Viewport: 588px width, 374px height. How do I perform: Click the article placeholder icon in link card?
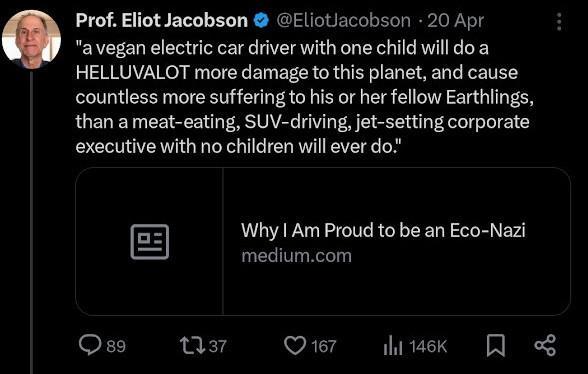click(x=150, y=242)
